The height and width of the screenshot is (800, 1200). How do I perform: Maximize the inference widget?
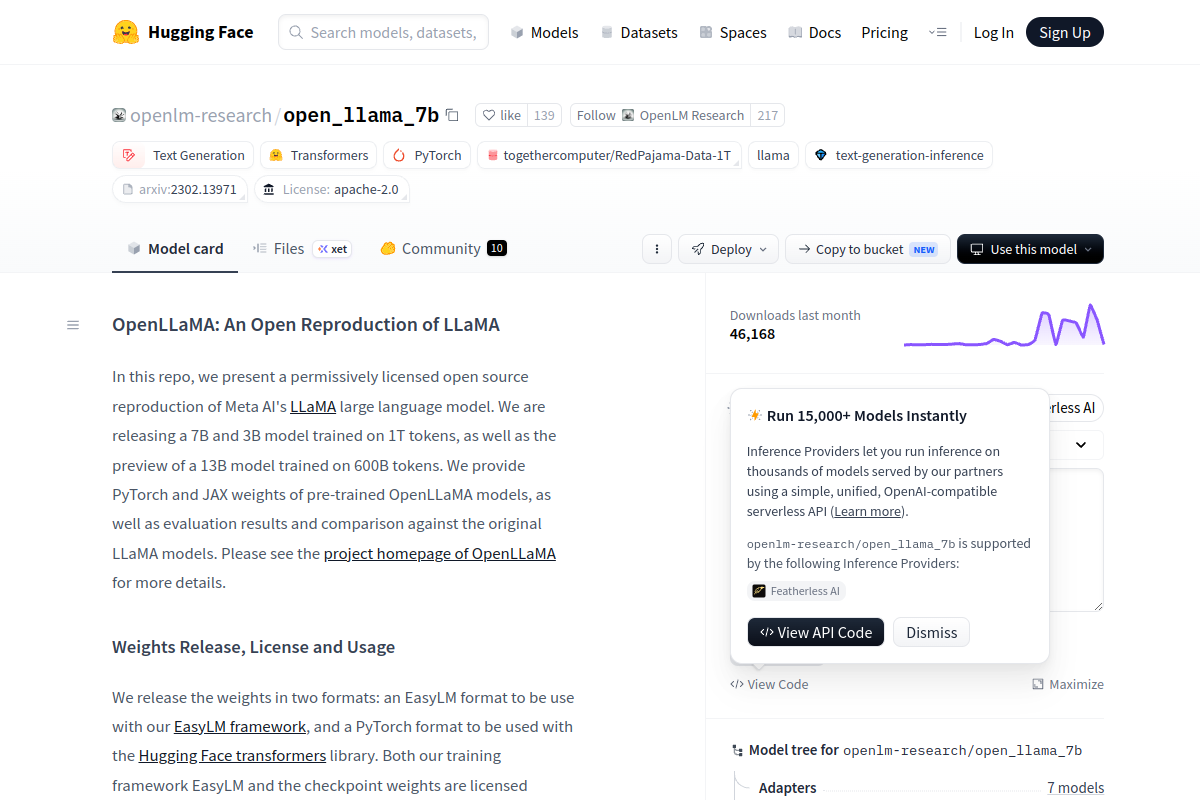point(1068,684)
